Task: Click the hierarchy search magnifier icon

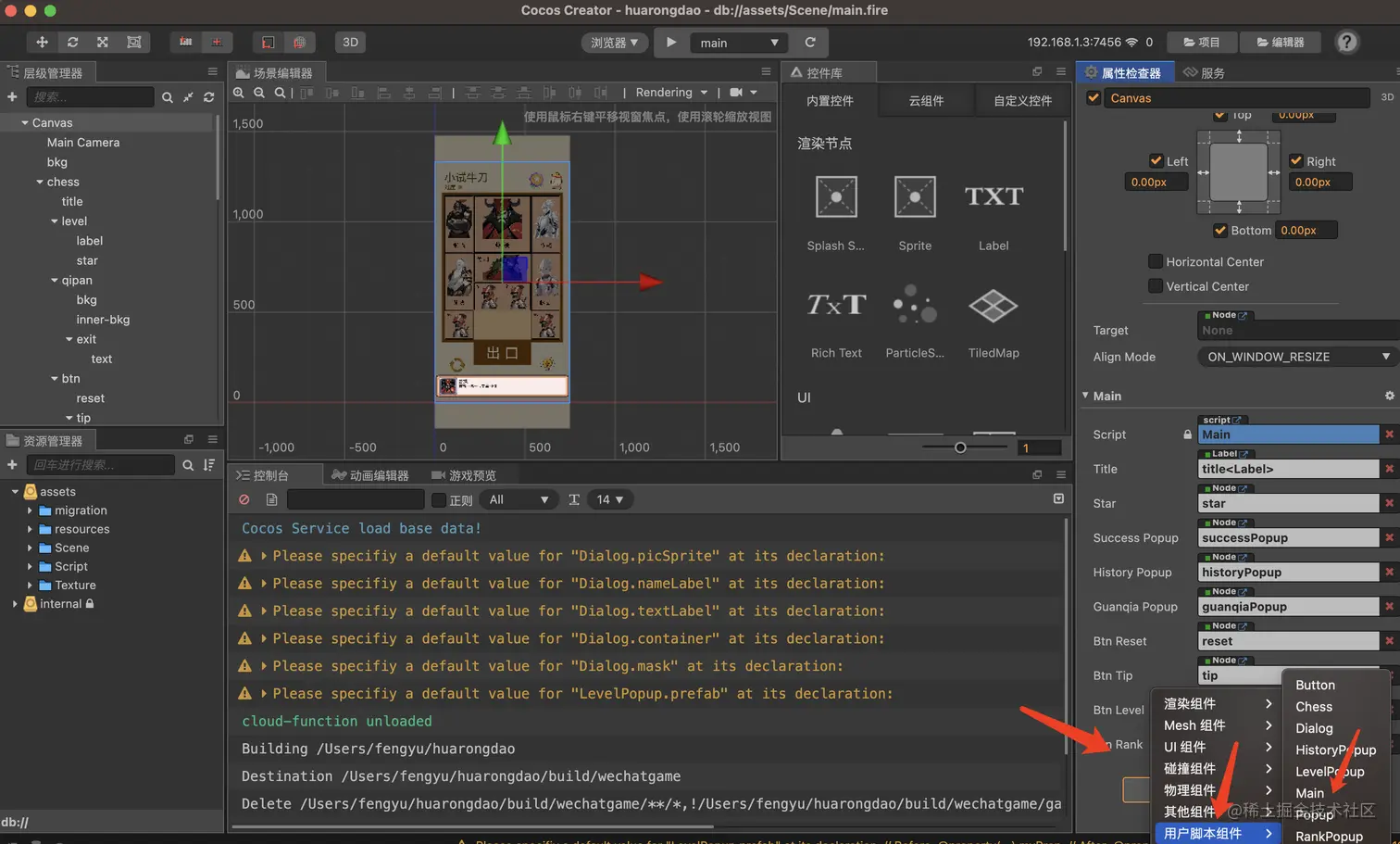Action: [168, 97]
